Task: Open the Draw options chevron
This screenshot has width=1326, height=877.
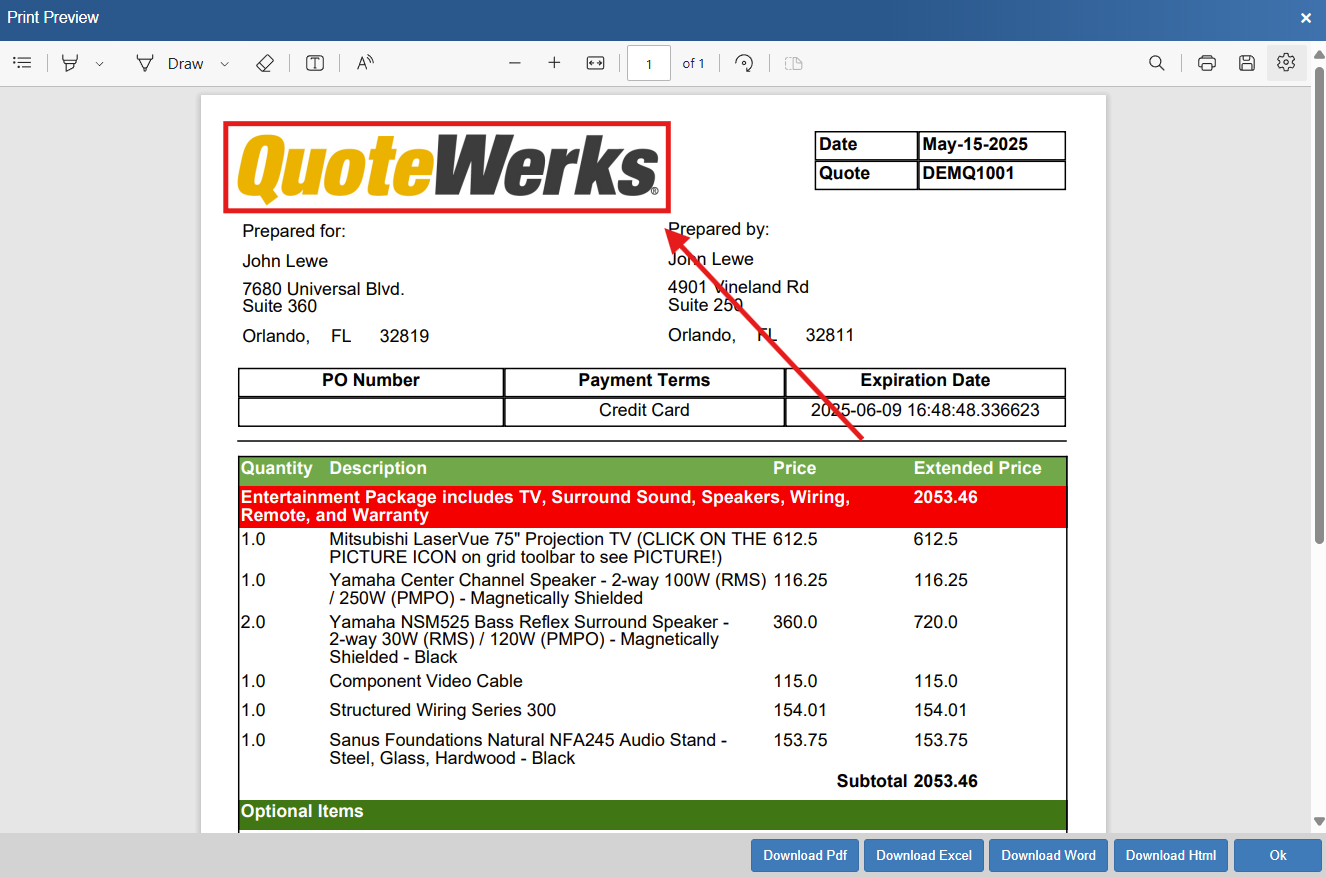Action: [224, 64]
